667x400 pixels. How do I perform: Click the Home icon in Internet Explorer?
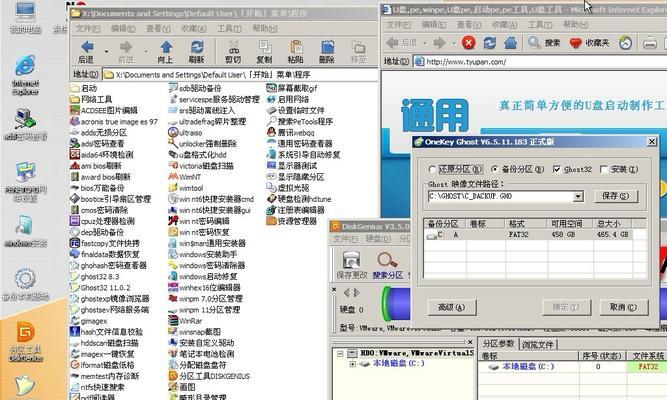pos(510,43)
